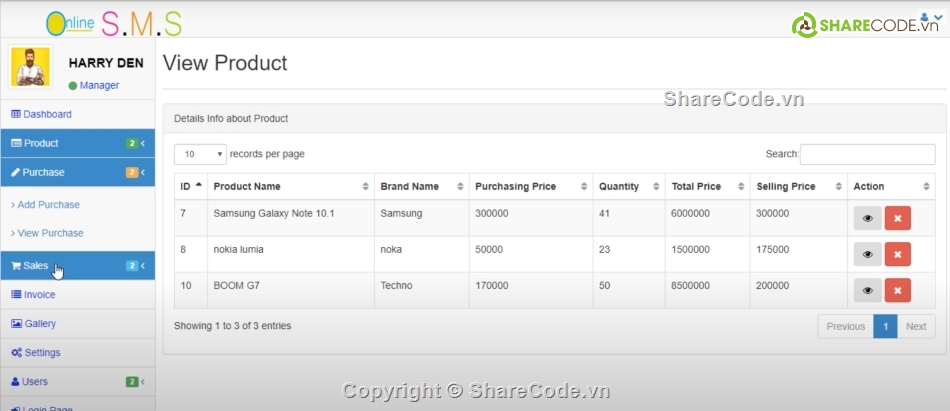The height and width of the screenshot is (411, 950).
Task: View BOOM G7 details via eye button
Action: point(868,290)
